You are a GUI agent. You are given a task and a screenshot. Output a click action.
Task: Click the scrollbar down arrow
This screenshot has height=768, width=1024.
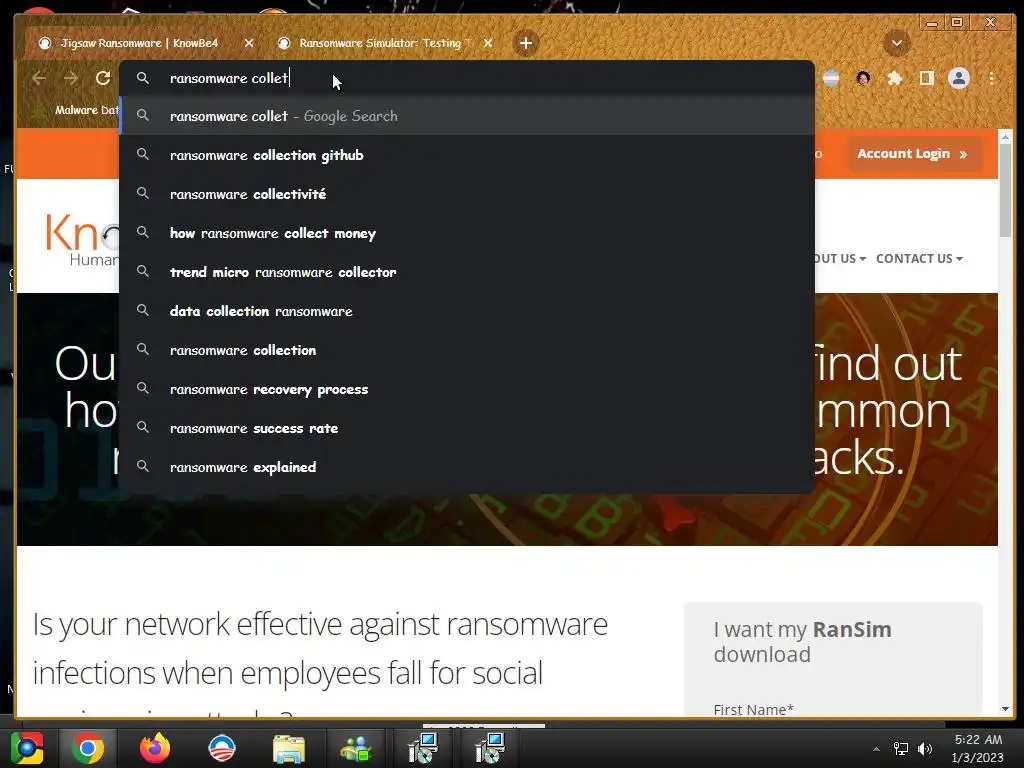pyautogui.click(x=1005, y=709)
